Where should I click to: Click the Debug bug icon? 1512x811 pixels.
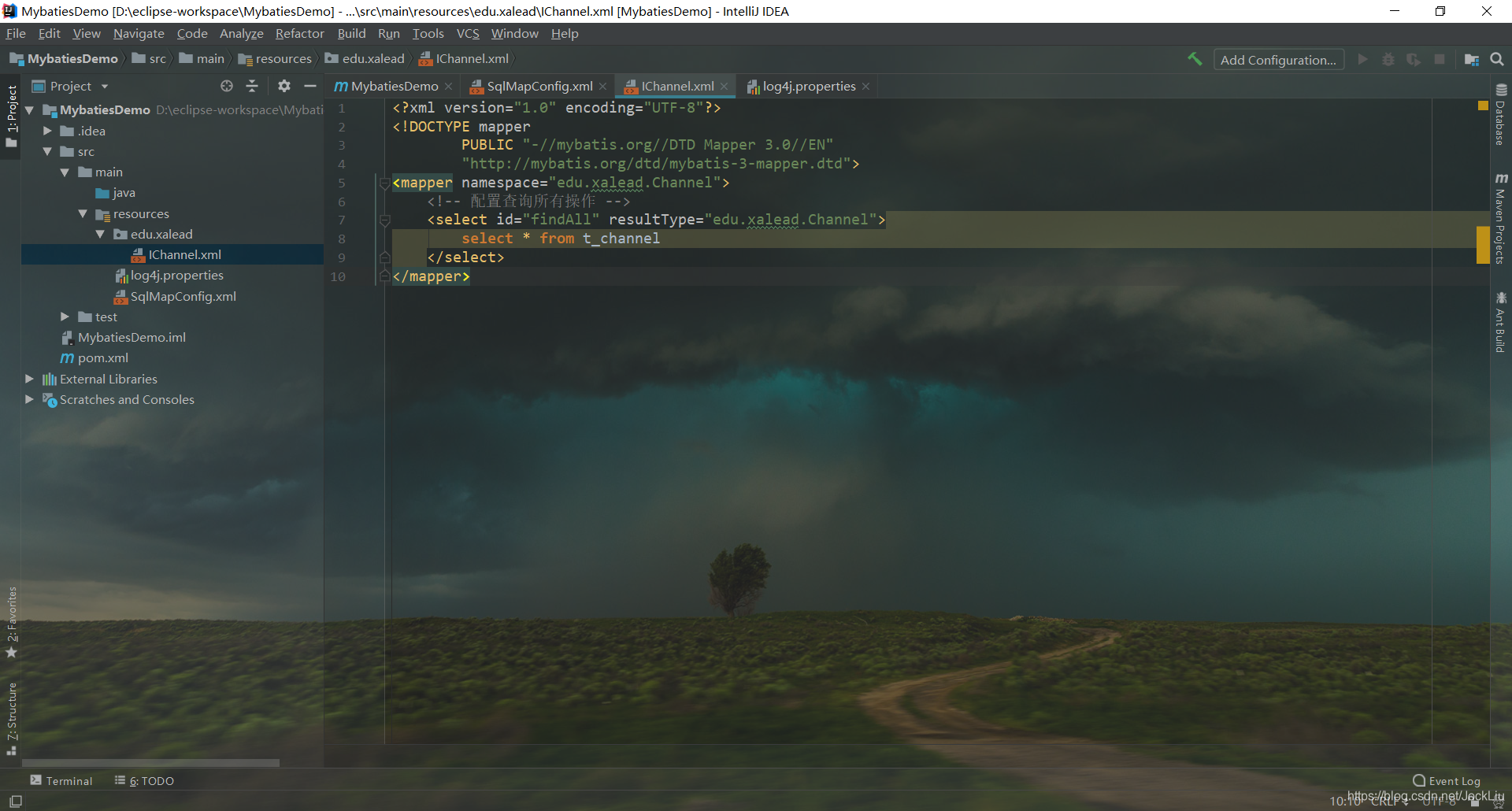click(1388, 59)
